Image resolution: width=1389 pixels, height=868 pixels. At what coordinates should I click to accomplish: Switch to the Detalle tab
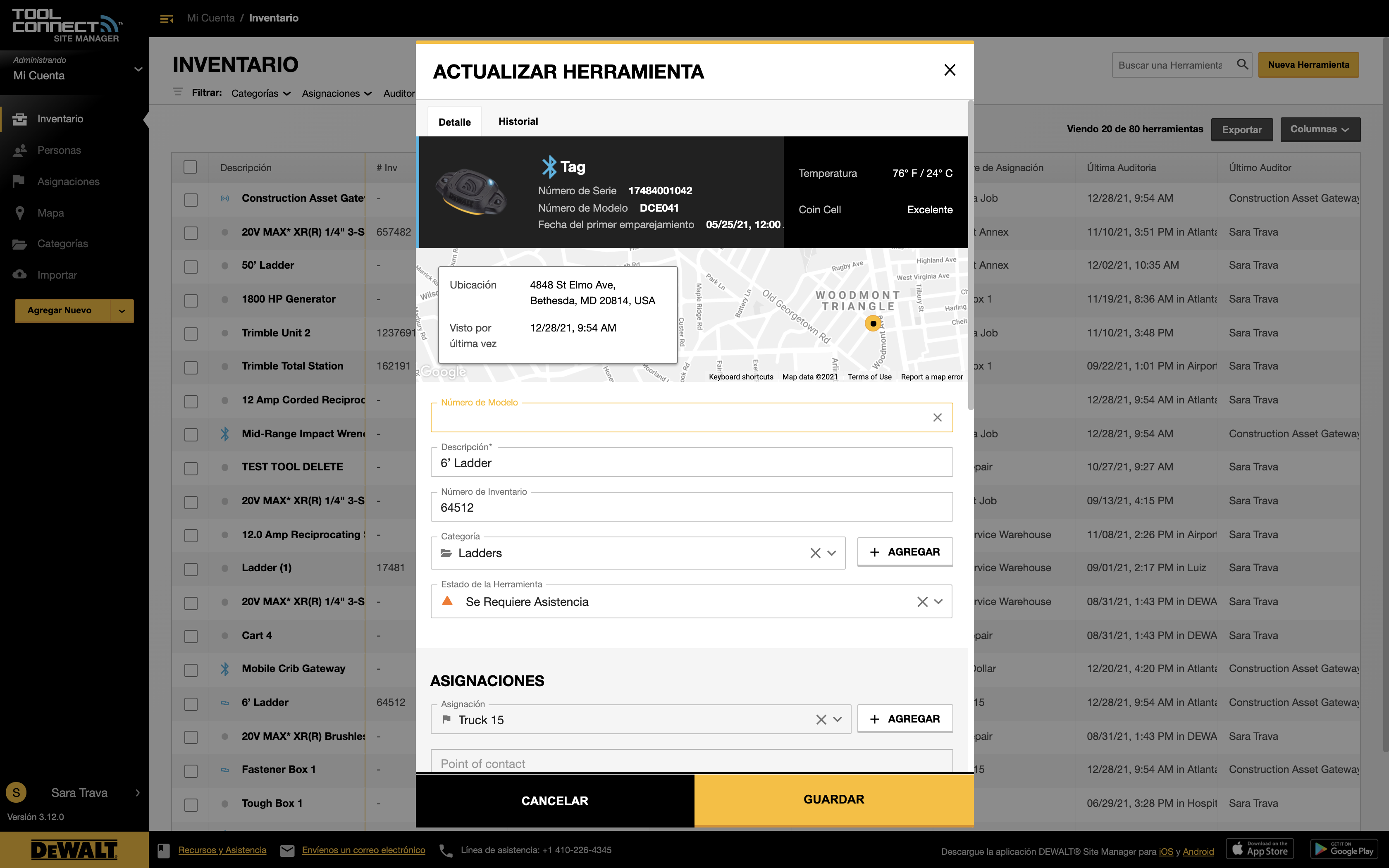(455, 122)
